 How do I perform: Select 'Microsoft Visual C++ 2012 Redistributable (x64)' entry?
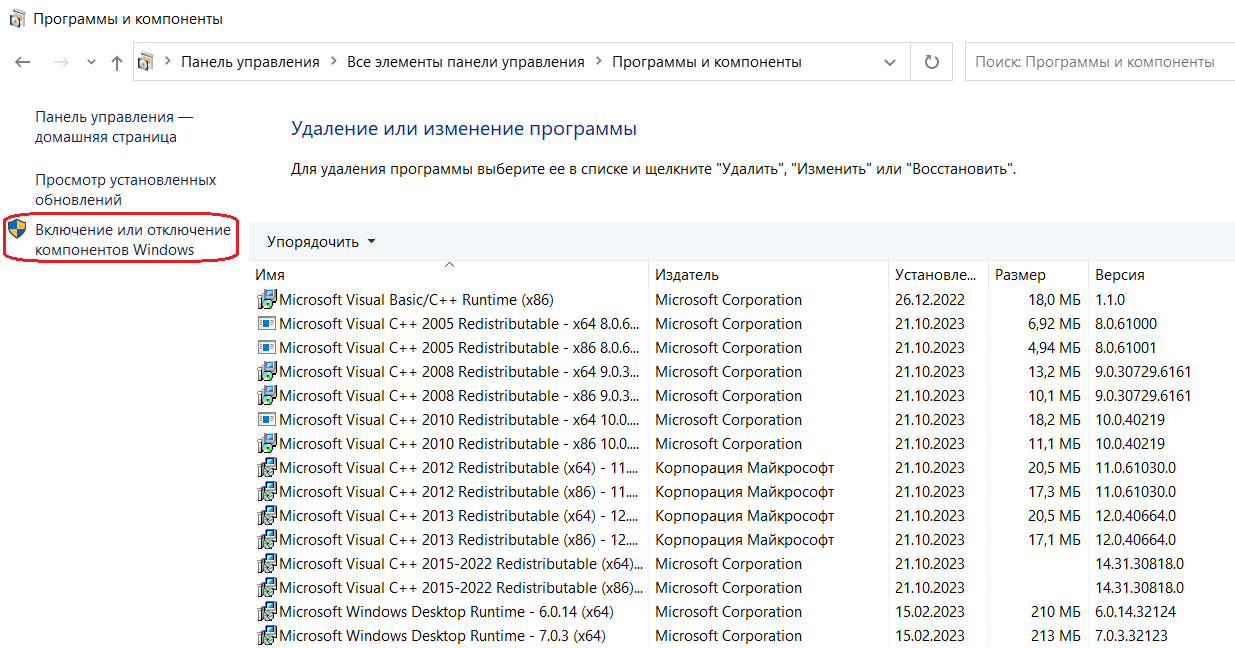coord(459,468)
